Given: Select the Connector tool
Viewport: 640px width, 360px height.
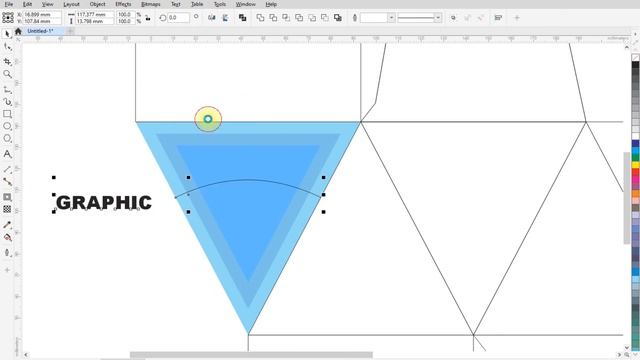Looking at the screenshot, I should click(7, 182).
